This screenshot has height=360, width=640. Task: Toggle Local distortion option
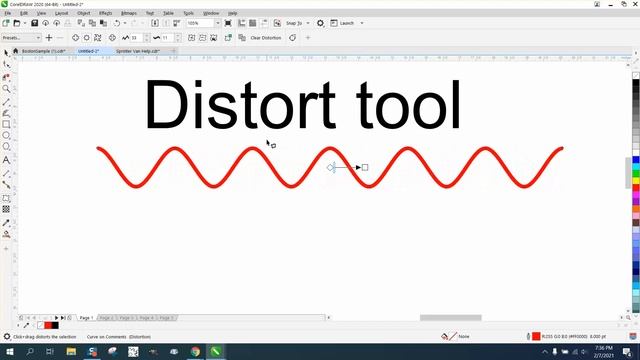[213, 38]
